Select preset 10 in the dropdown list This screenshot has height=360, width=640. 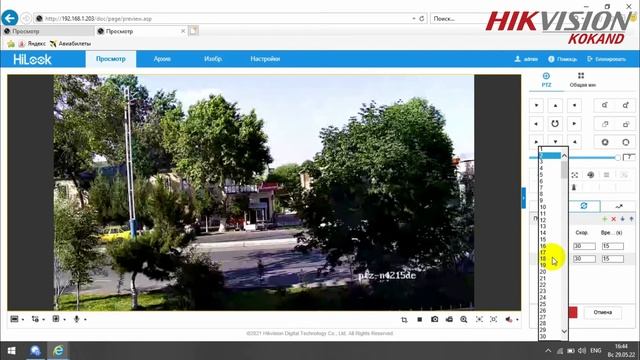click(x=549, y=207)
